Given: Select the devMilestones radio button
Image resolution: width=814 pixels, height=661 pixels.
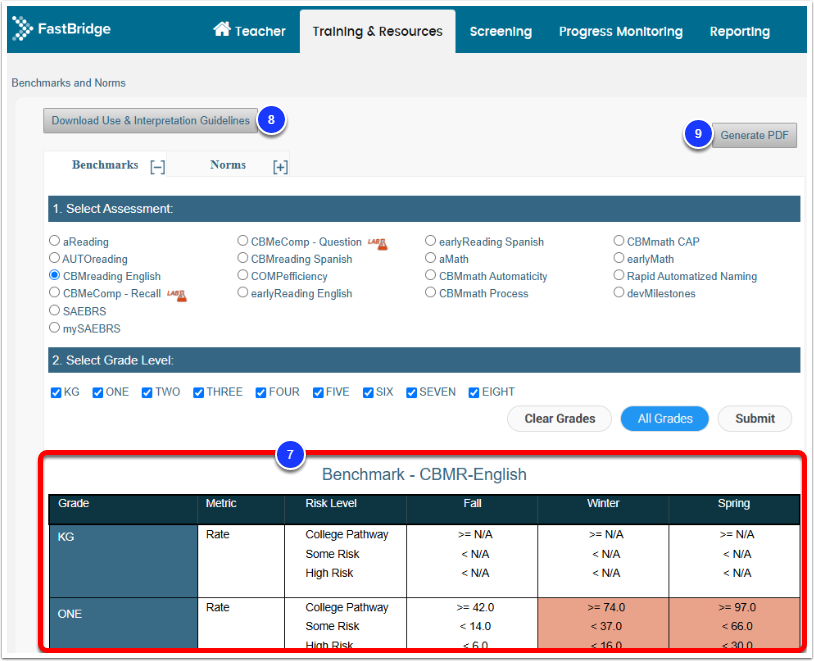Looking at the screenshot, I should (x=619, y=292).
